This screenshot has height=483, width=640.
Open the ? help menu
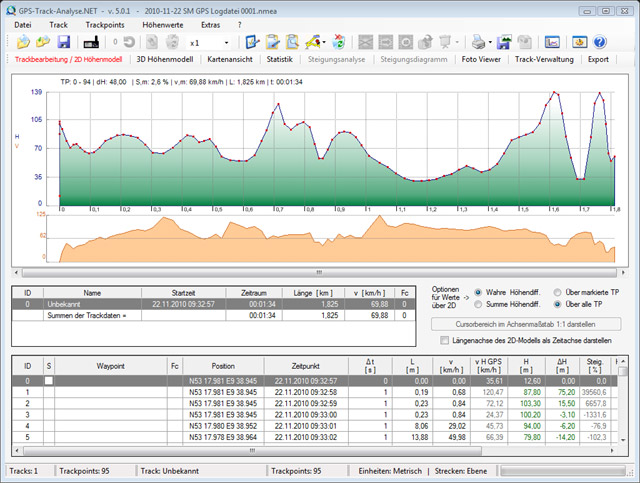(x=240, y=25)
